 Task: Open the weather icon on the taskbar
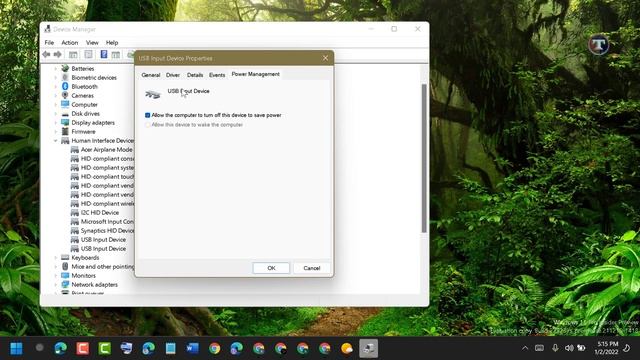(x=347, y=348)
